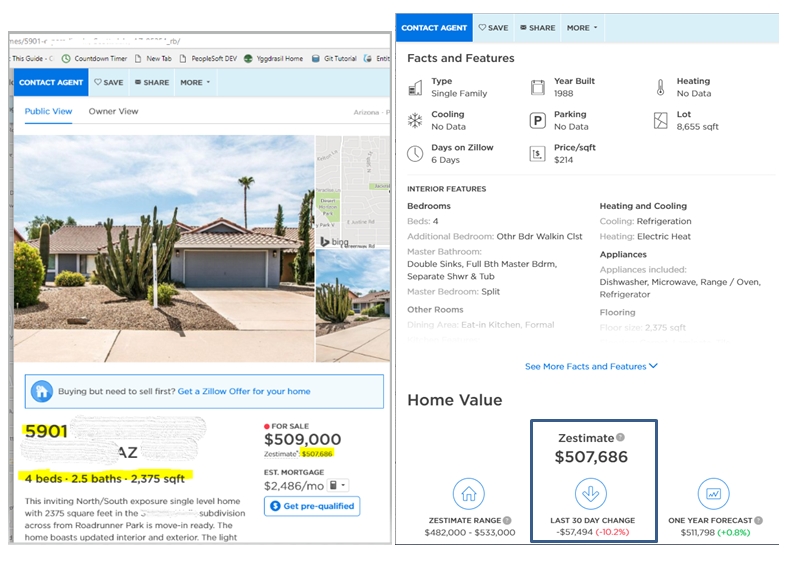Click the Cooling snowflake icon
Viewport: 812px width, 567px height.
tap(415, 121)
